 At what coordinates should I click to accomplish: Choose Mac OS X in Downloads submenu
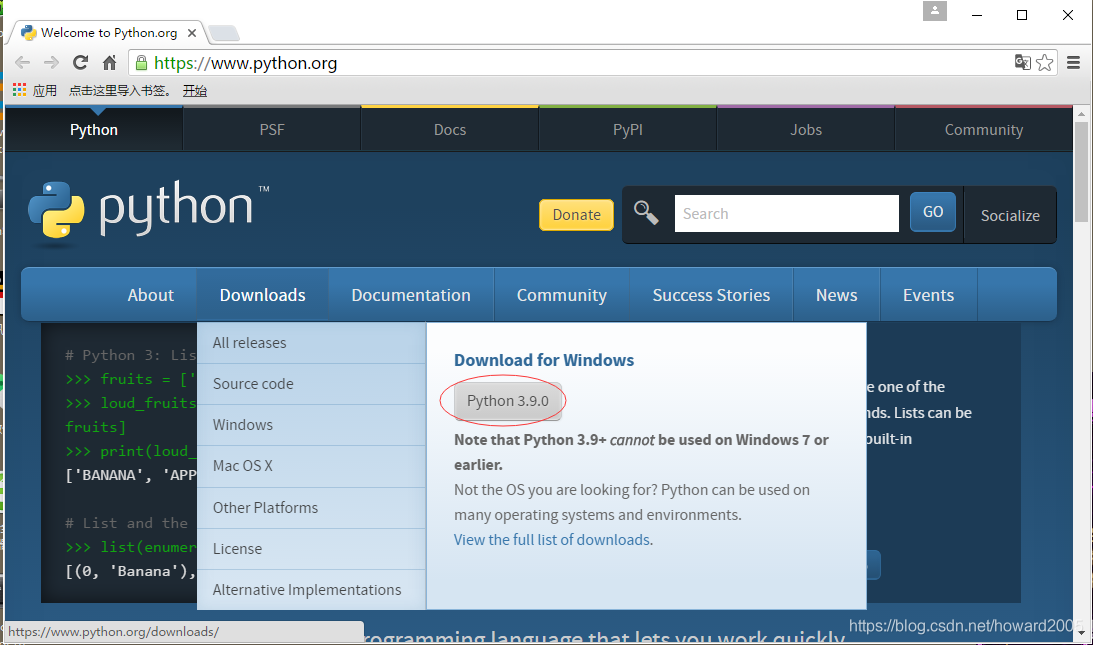[312, 466]
